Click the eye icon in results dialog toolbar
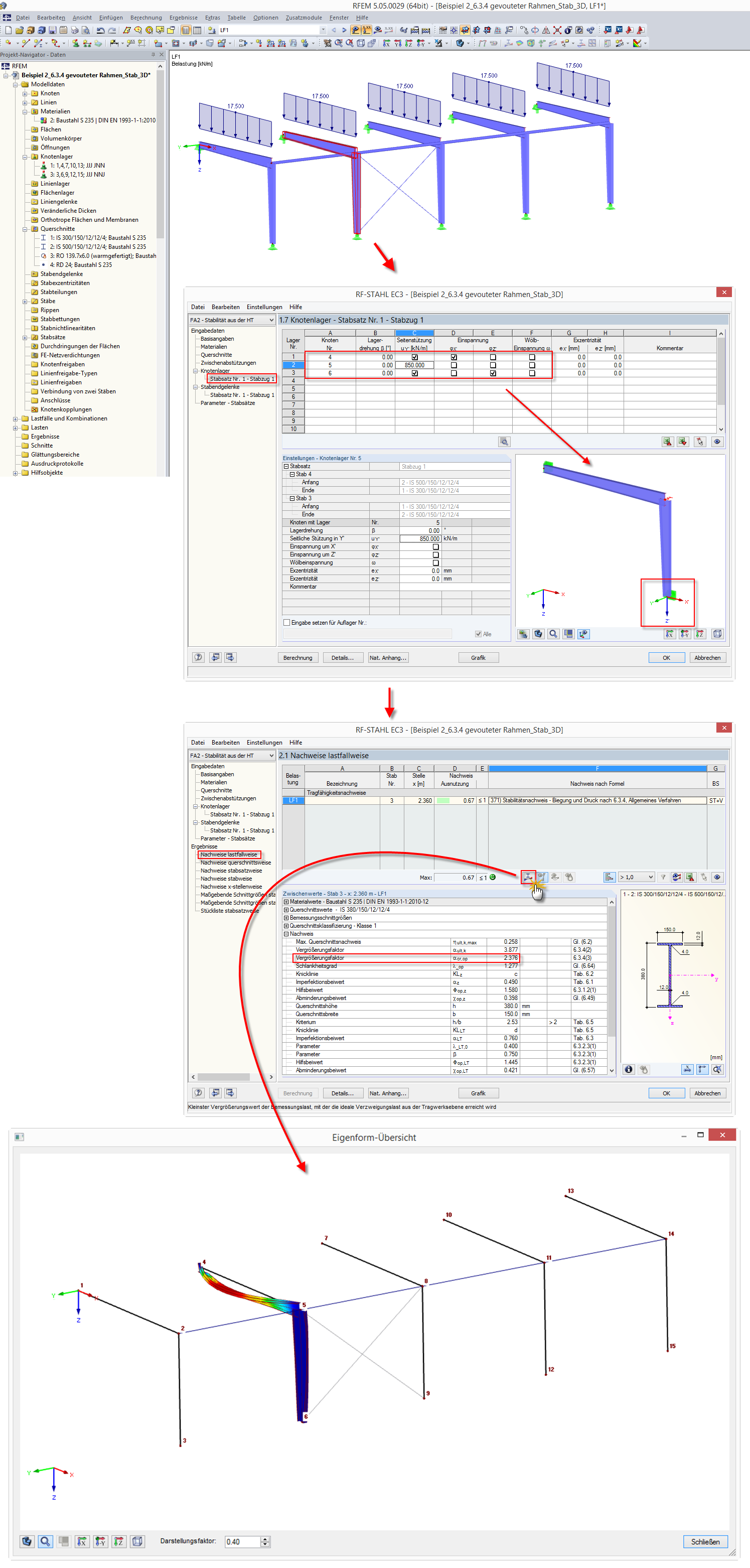 click(x=717, y=877)
